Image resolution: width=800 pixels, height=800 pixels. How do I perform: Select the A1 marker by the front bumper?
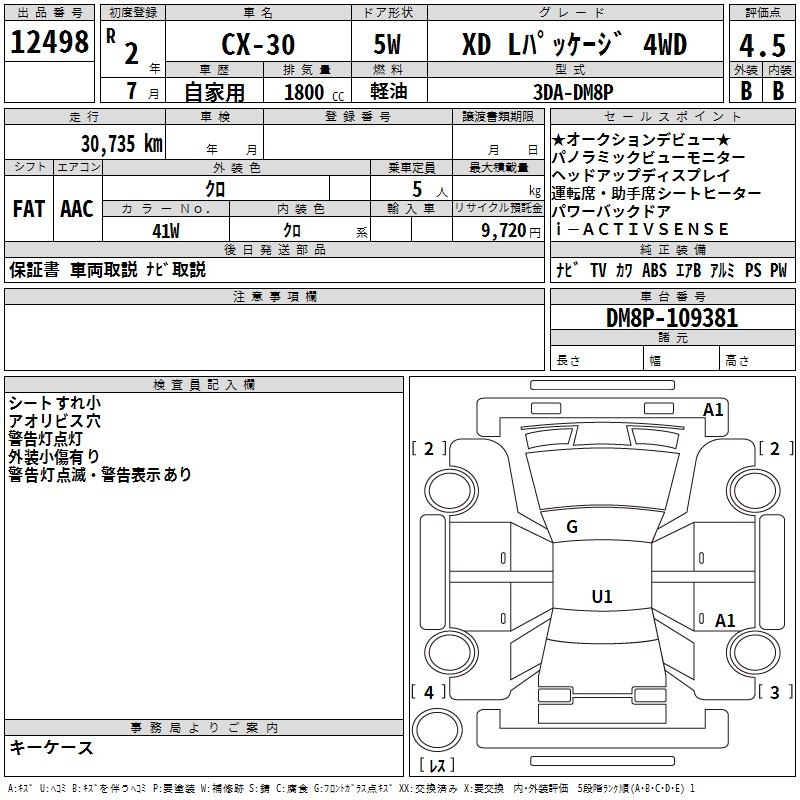(713, 409)
